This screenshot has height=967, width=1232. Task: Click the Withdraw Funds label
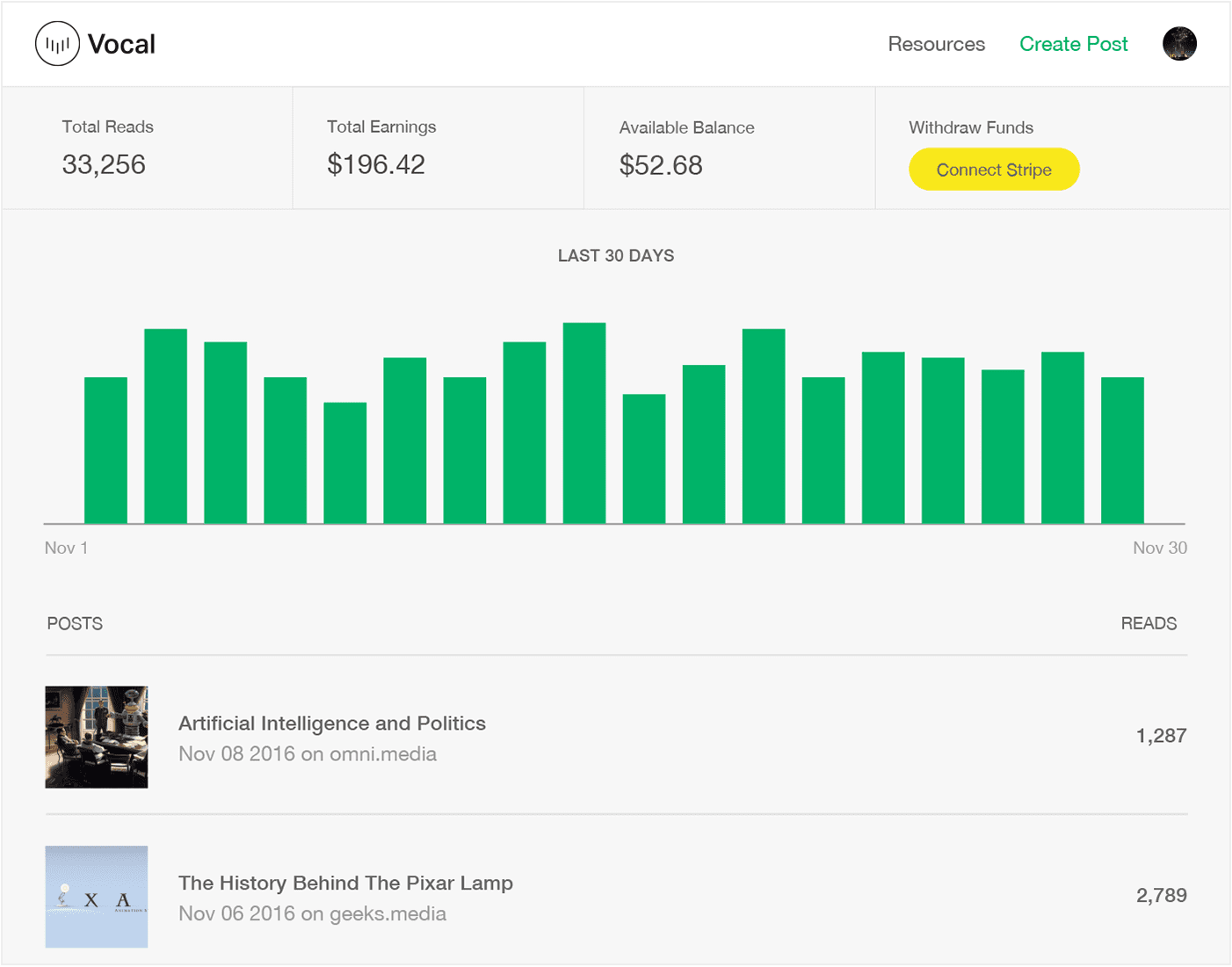(971, 127)
